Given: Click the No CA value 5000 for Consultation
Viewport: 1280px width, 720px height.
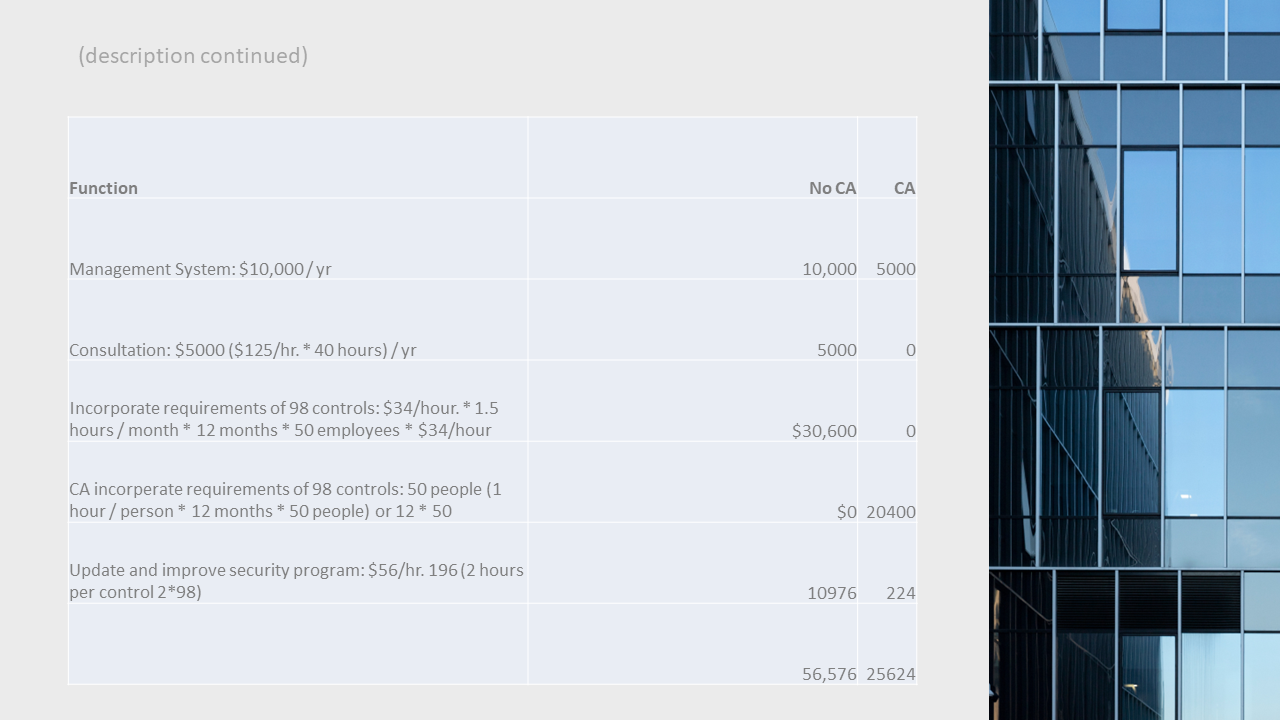Looking at the screenshot, I should point(836,350).
